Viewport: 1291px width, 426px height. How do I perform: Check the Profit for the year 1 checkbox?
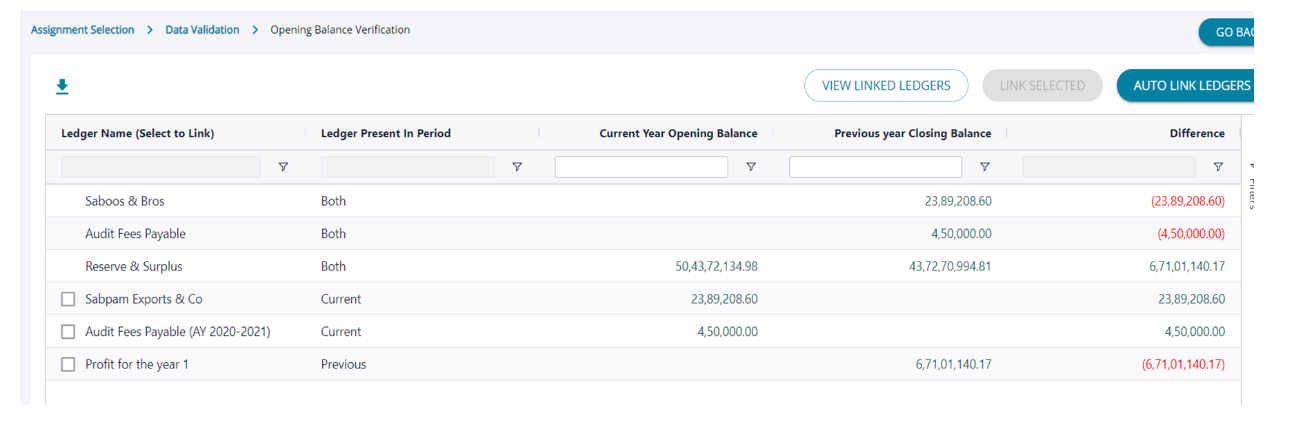point(68,365)
